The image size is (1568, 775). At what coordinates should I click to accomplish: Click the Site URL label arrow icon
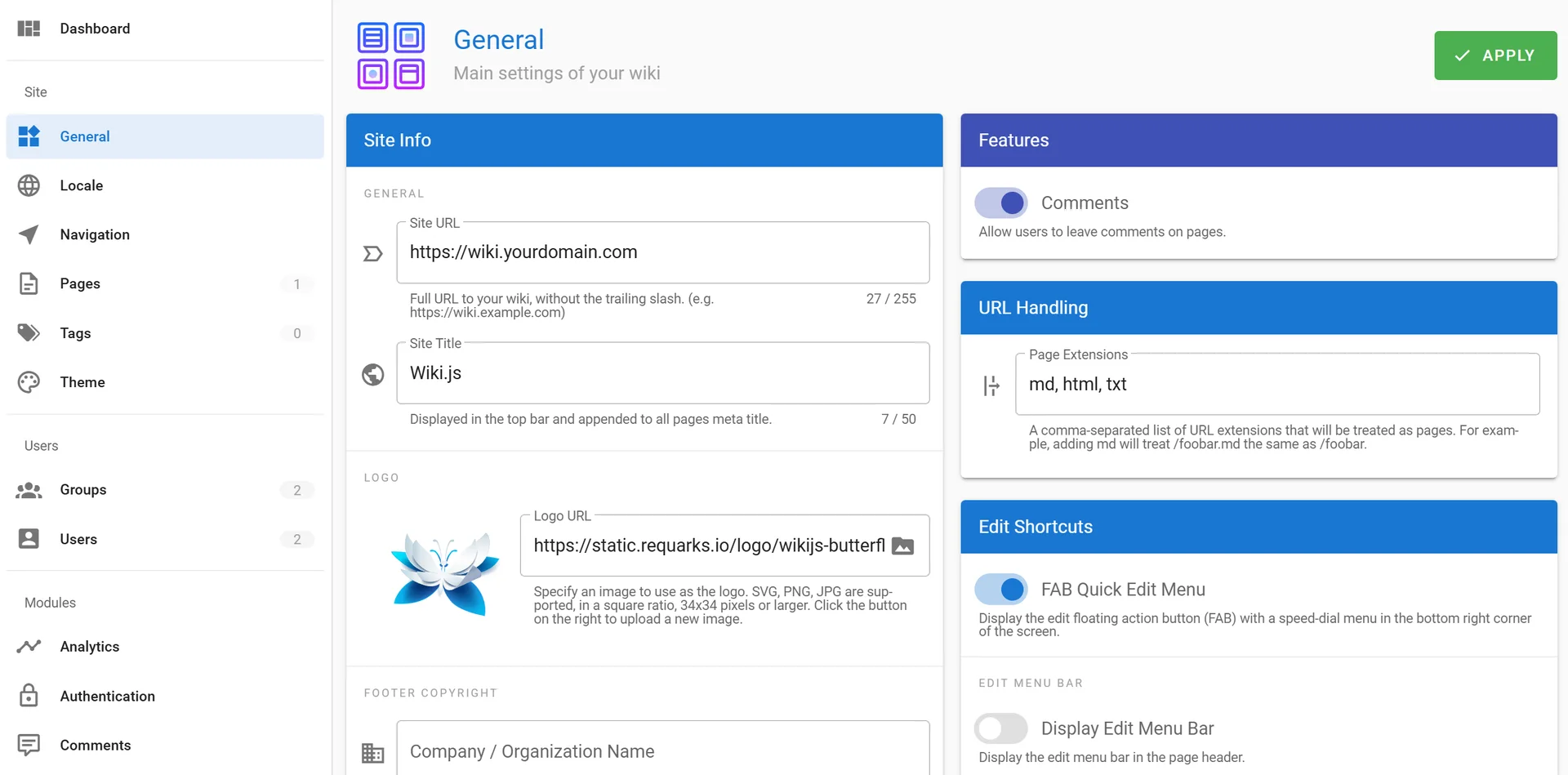tap(372, 254)
